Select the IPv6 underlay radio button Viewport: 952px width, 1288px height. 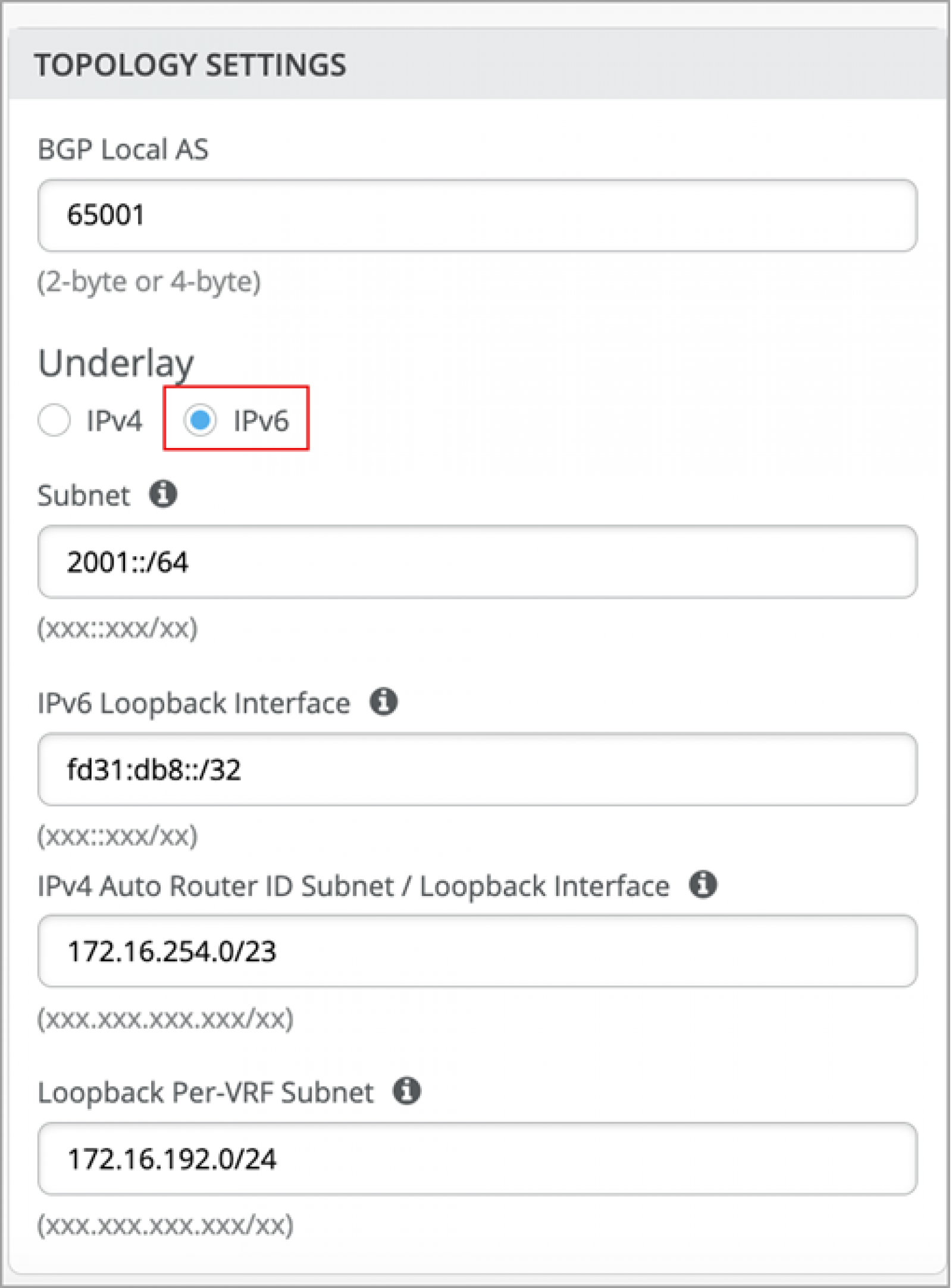200,421
